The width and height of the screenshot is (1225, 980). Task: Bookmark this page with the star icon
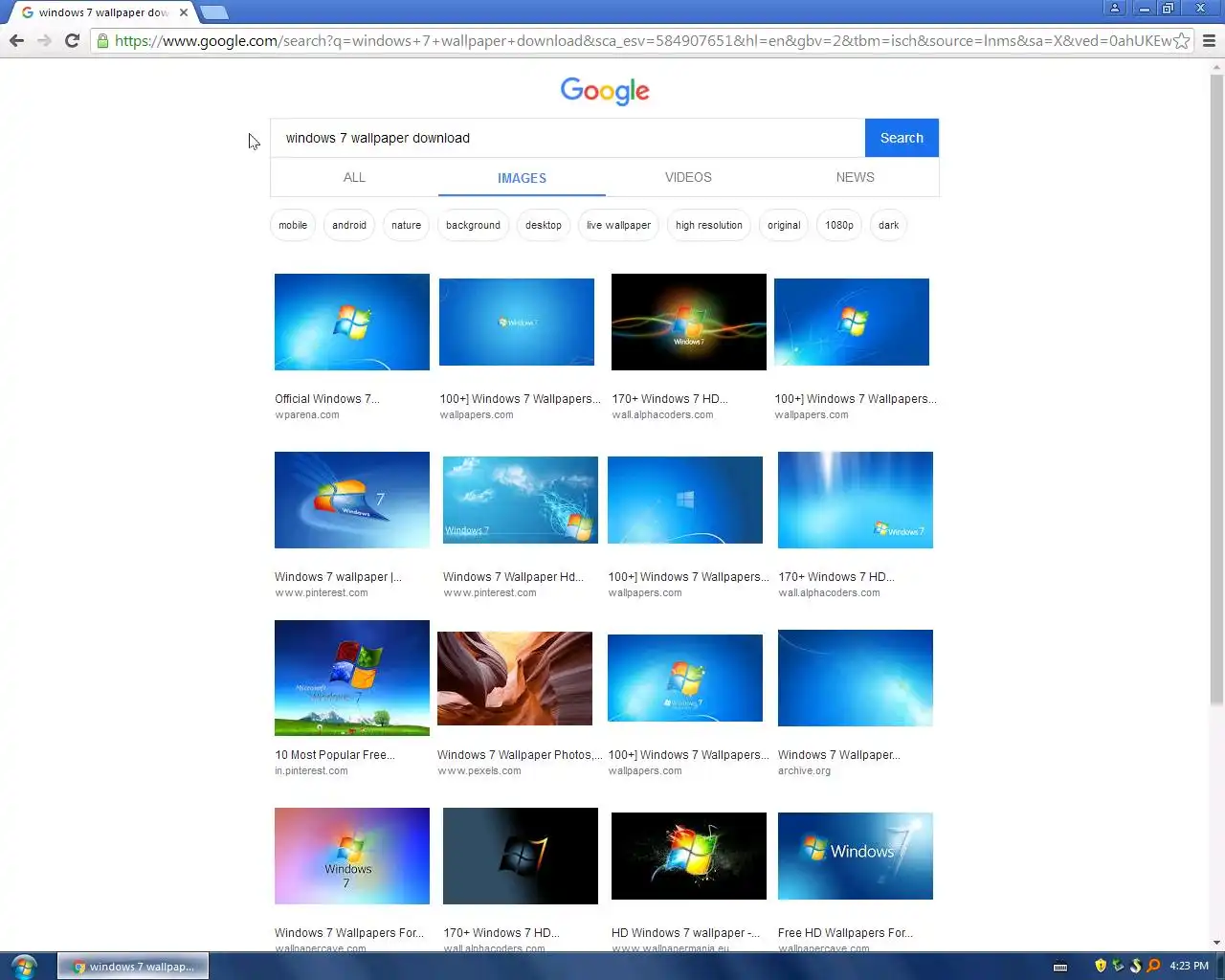(x=1182, y=40)
